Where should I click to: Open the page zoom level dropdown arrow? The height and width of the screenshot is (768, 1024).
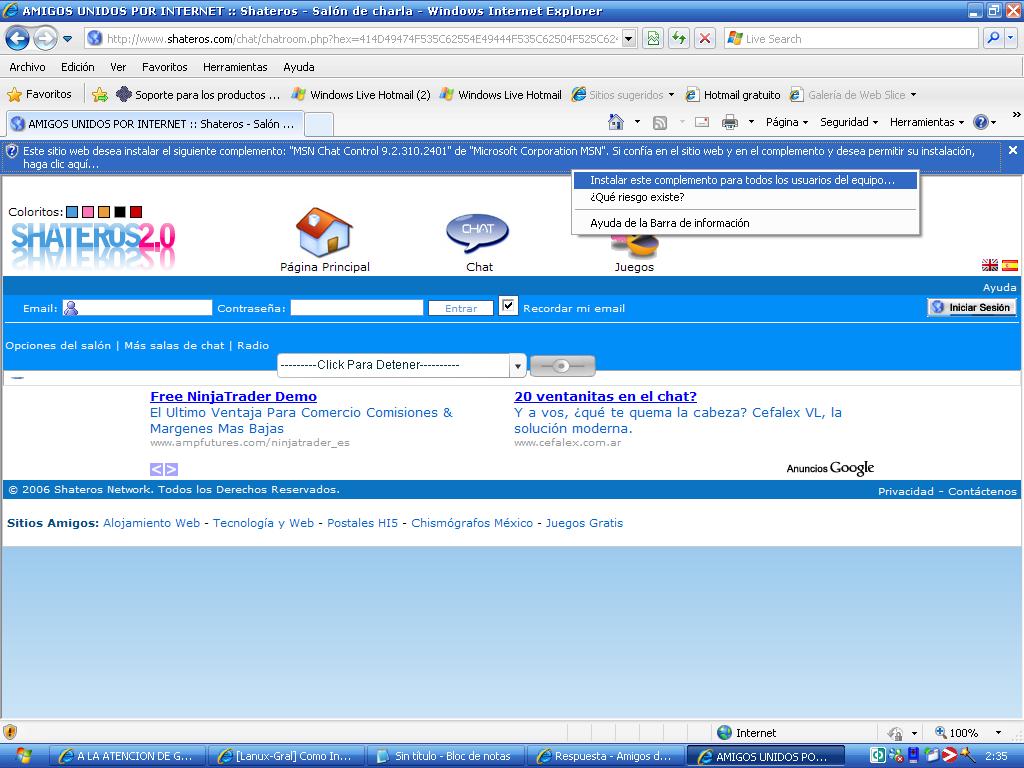998,733
